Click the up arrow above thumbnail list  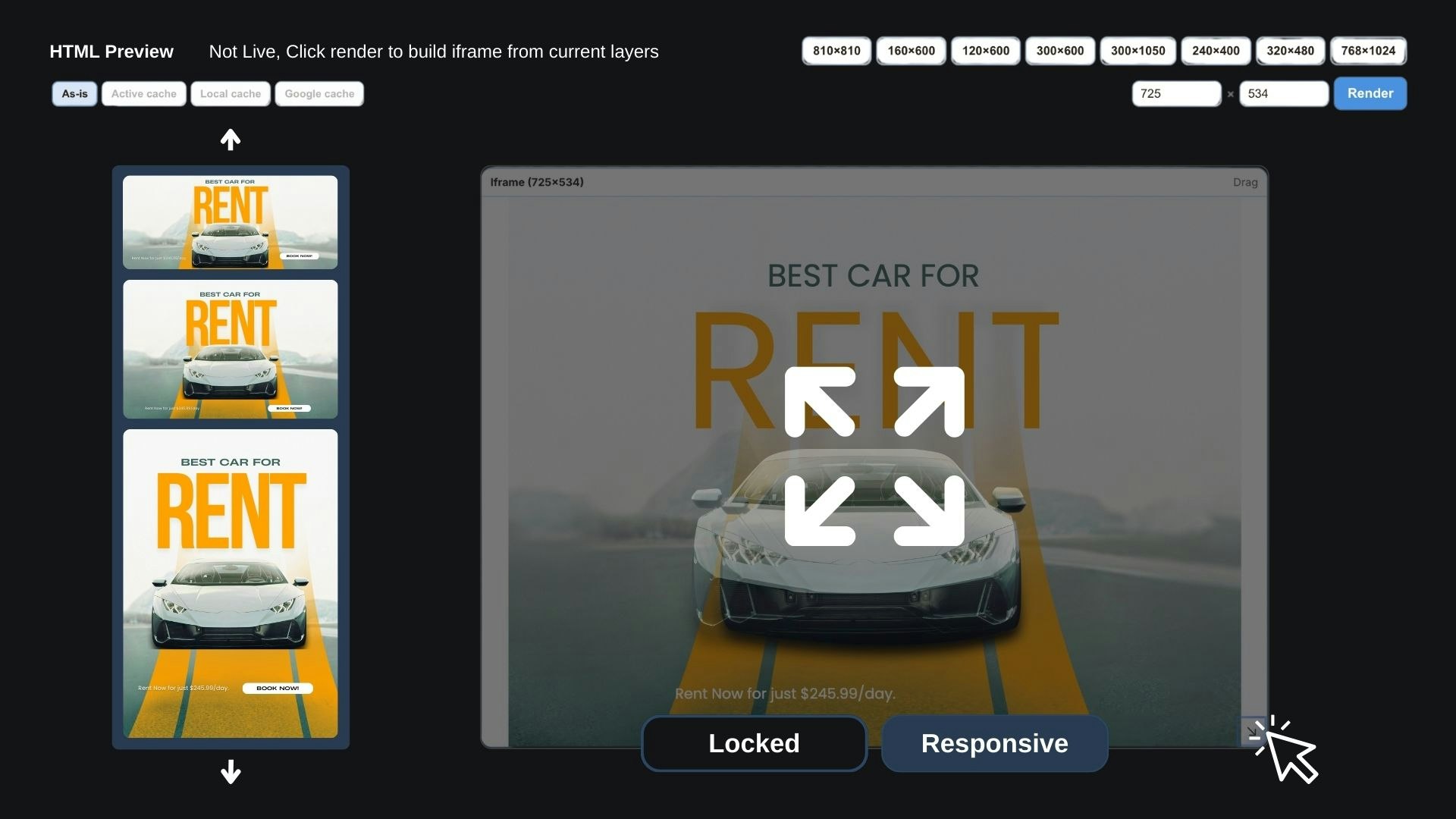(x=231, y=140)
